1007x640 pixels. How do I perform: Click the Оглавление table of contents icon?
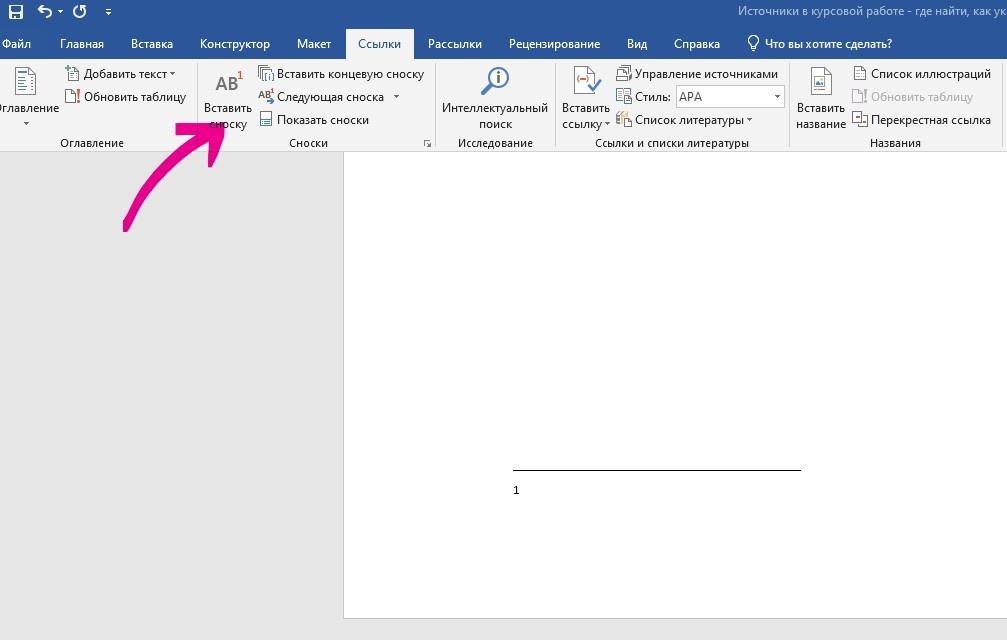25,81
